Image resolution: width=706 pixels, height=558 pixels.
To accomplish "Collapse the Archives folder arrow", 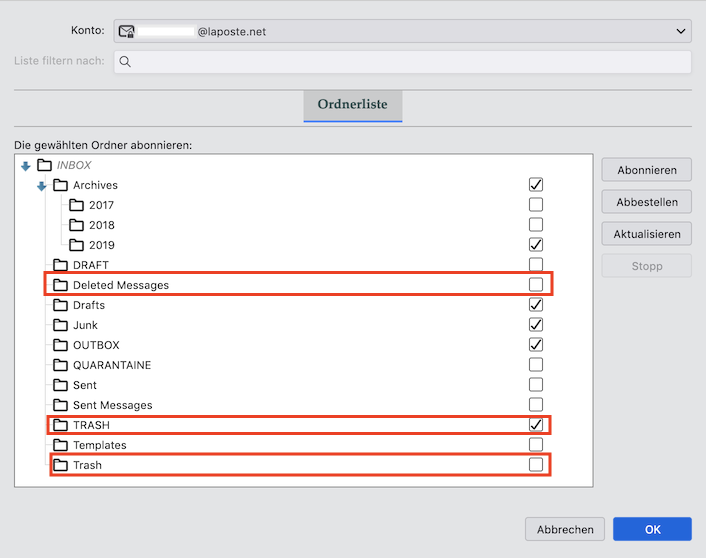I will pos(42,186).
